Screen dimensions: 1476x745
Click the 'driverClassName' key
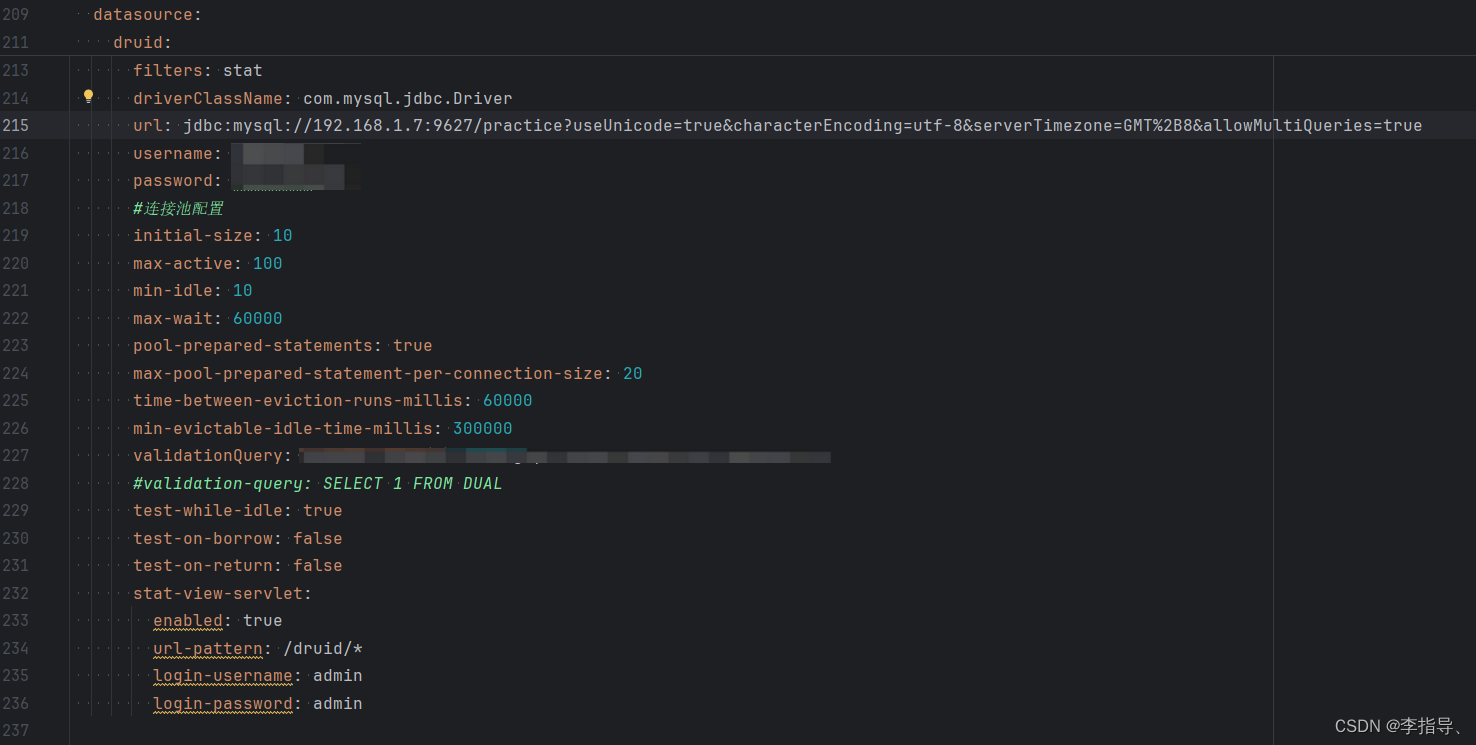[208, 98]
